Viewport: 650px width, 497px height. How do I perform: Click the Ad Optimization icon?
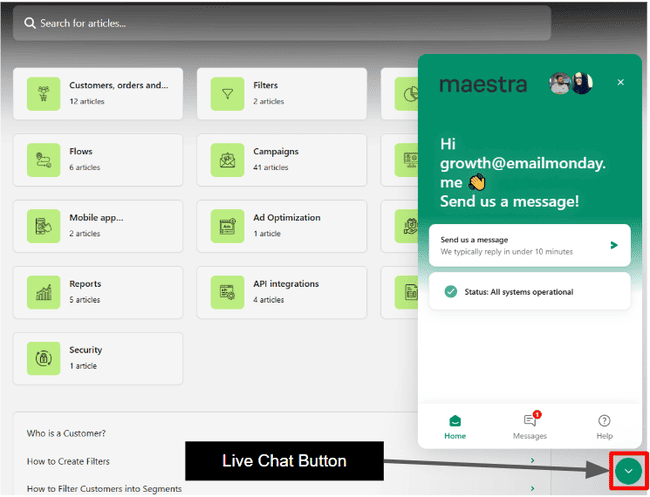coord(227,226)
